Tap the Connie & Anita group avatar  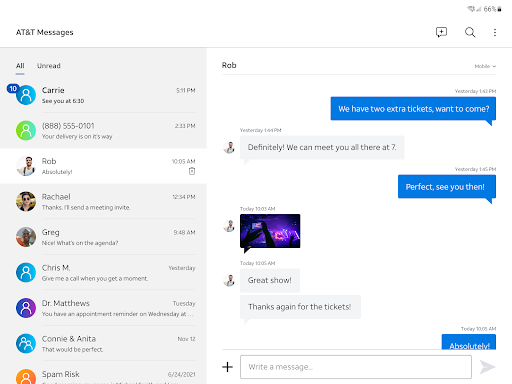[x=26, y=343]
